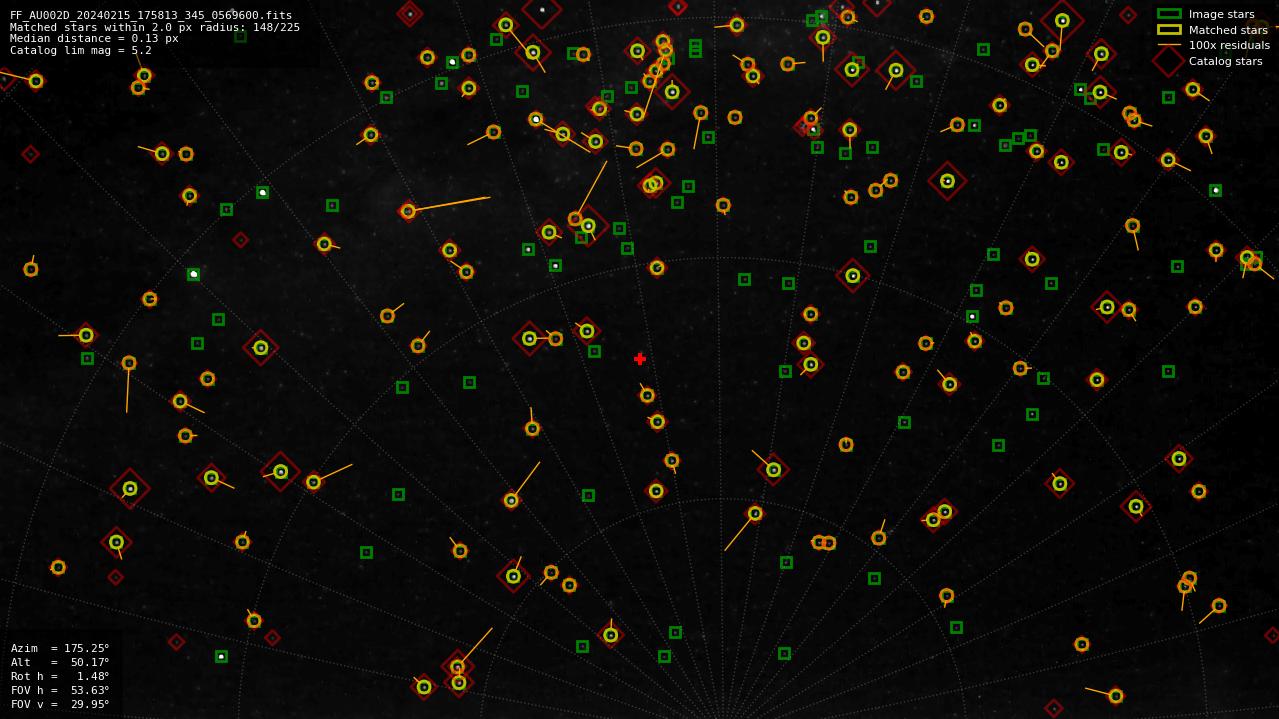Click the yellow square legend icon for Matched stars
The image size is (1279, 719).
click(x=1169, y=30)
